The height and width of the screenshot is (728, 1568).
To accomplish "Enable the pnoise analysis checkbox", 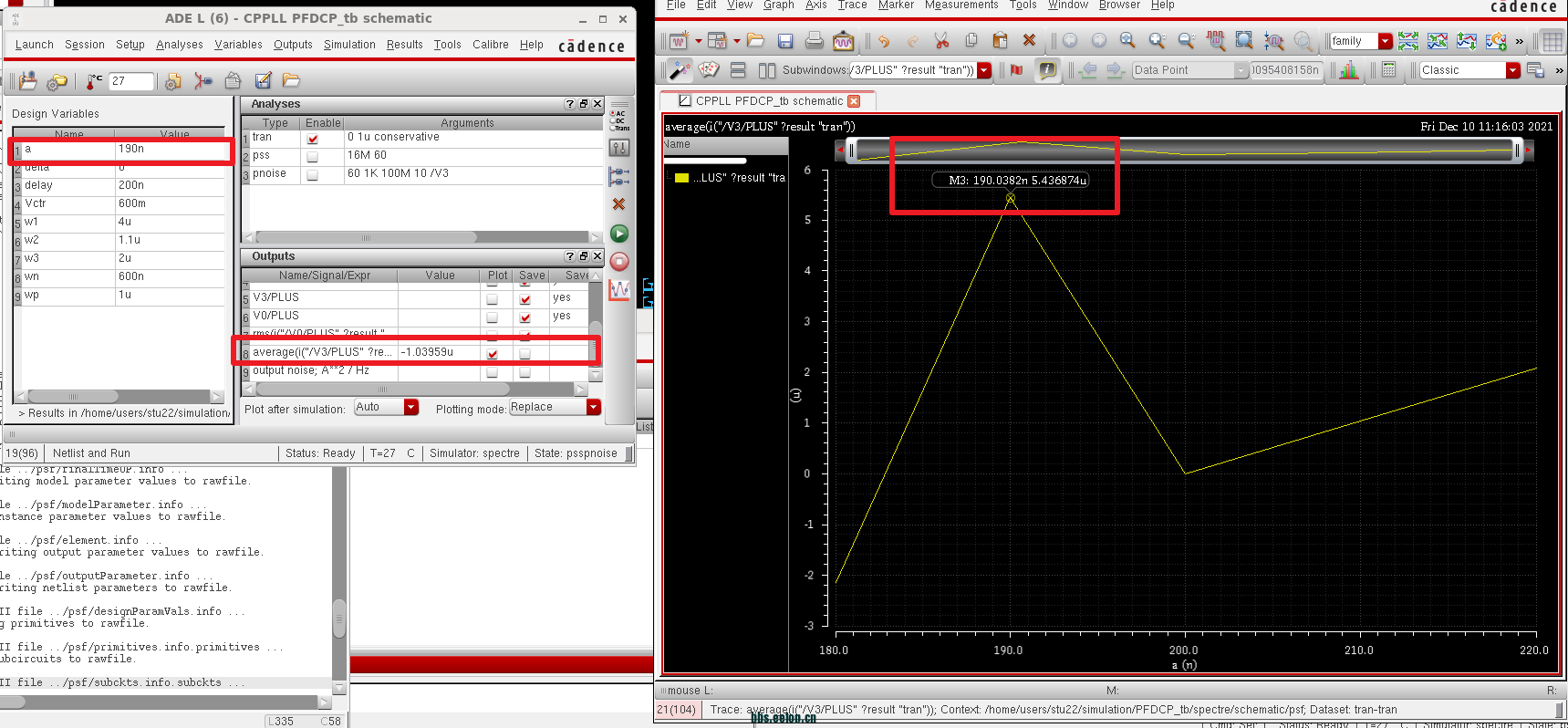I will point(313,175).
